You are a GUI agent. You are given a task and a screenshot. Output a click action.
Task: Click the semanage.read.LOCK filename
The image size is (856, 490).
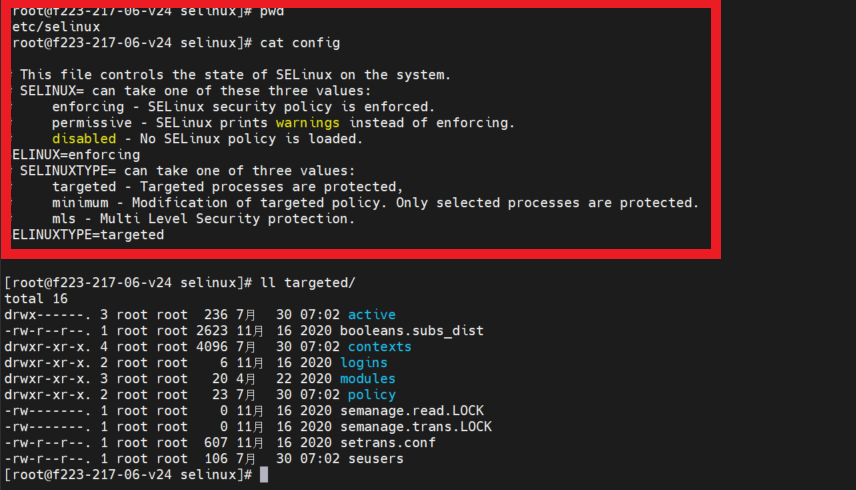pos(412,411)
